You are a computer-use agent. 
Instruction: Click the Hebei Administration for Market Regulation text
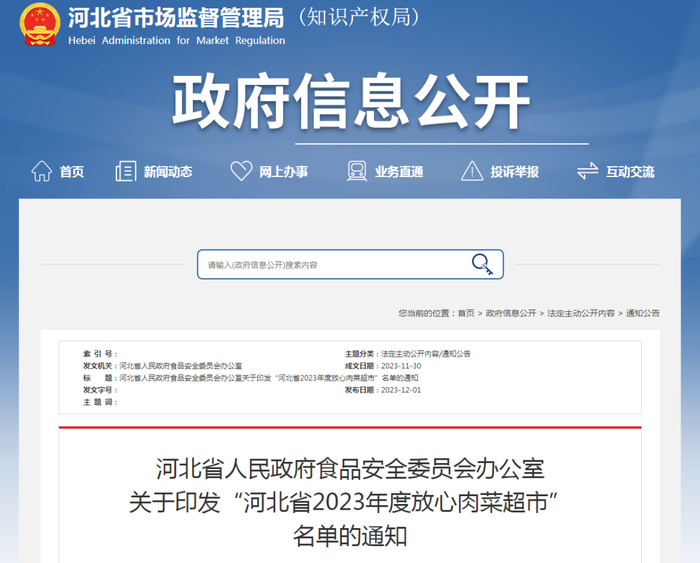(176, 41)
